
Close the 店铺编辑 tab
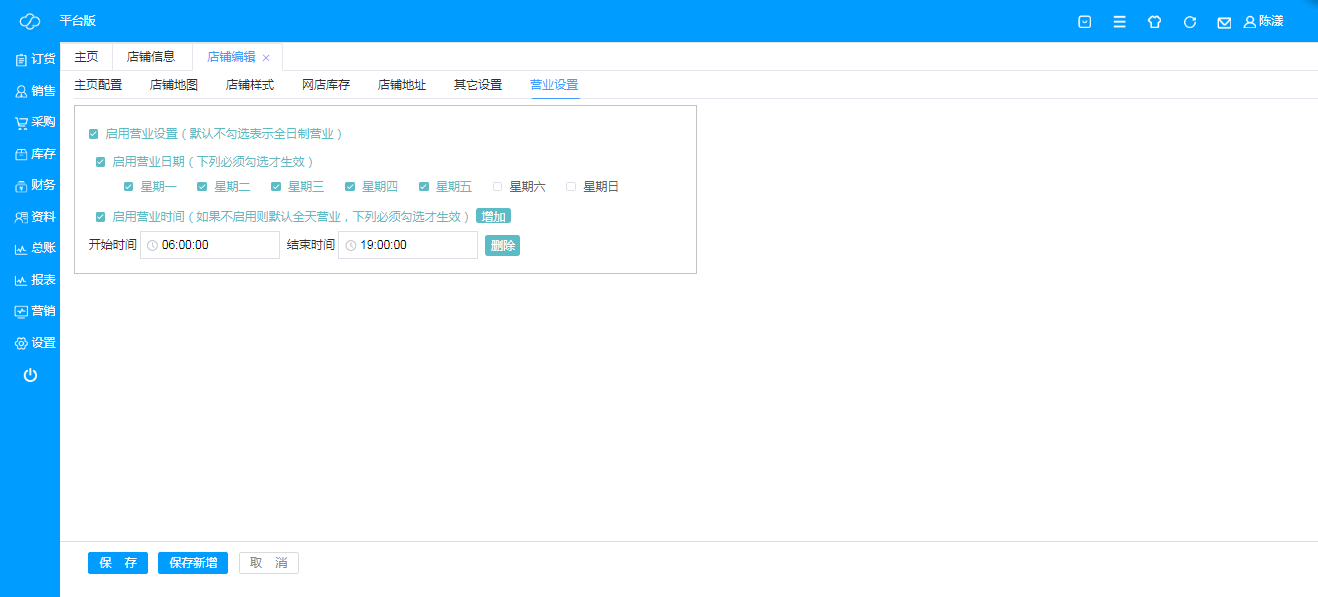point(266,58)
